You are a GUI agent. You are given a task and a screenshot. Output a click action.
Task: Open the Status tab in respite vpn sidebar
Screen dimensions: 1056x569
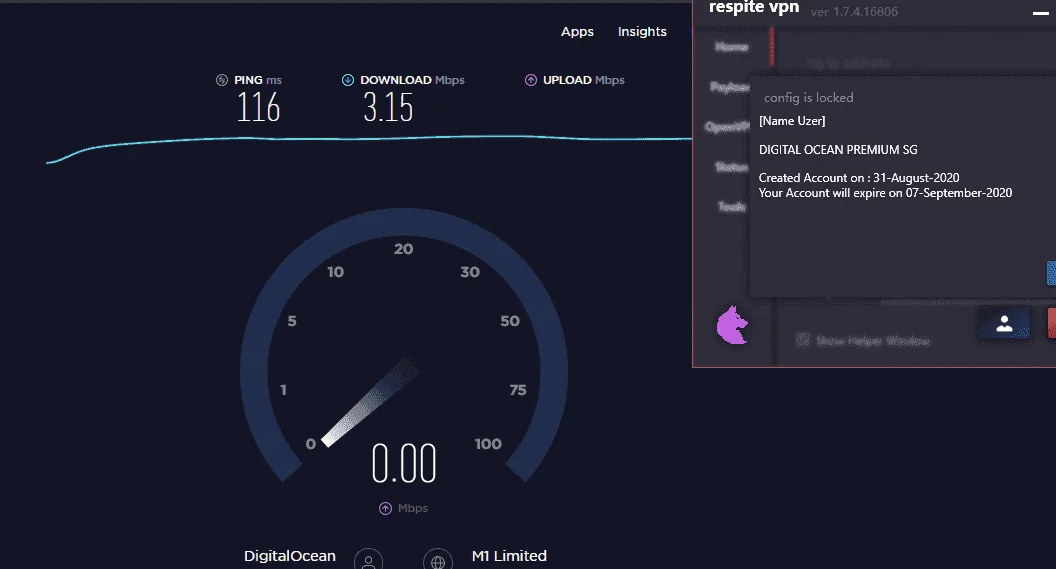tap(731, 167)
